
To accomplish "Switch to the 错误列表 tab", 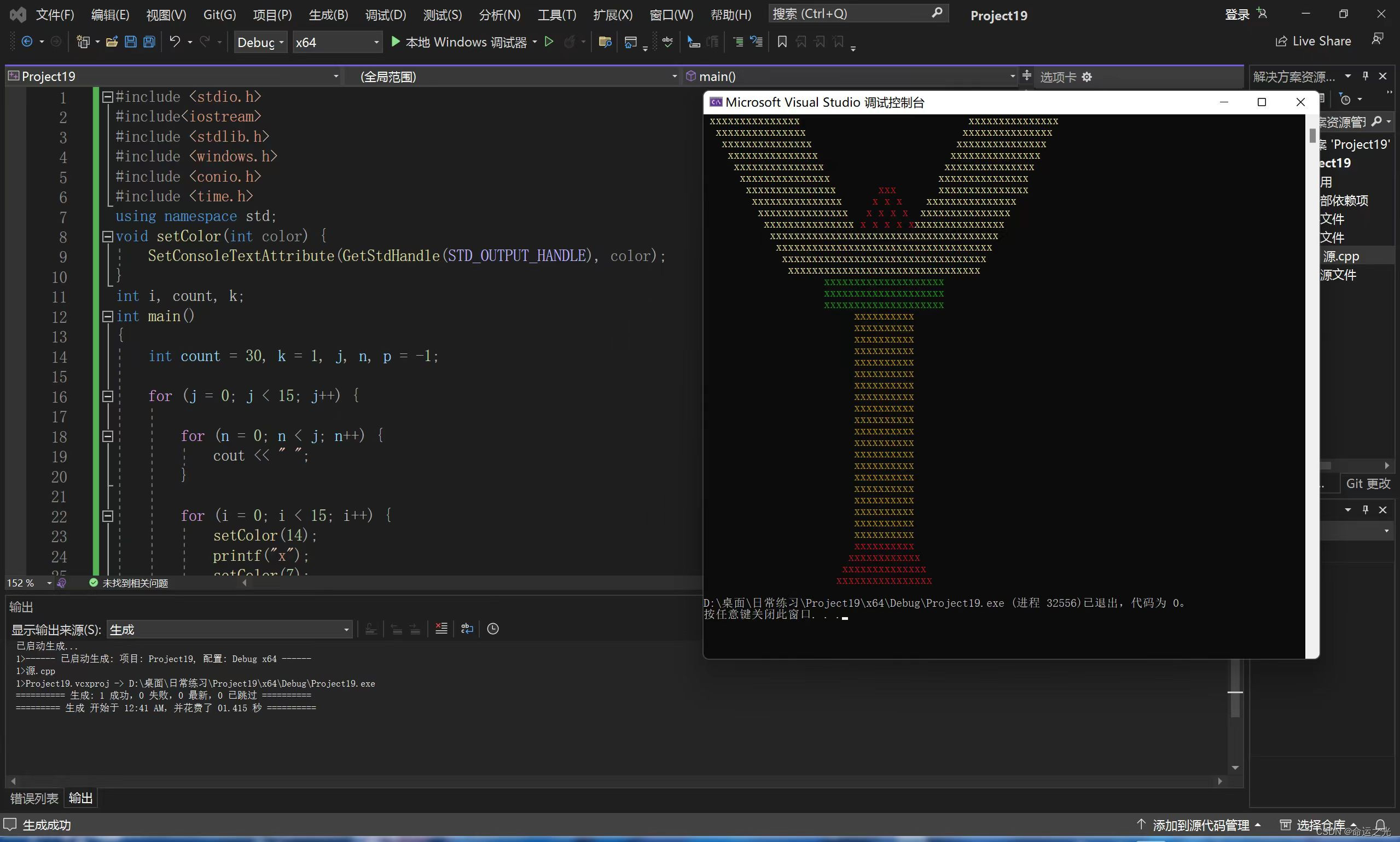I will click(x=34, y=798).
